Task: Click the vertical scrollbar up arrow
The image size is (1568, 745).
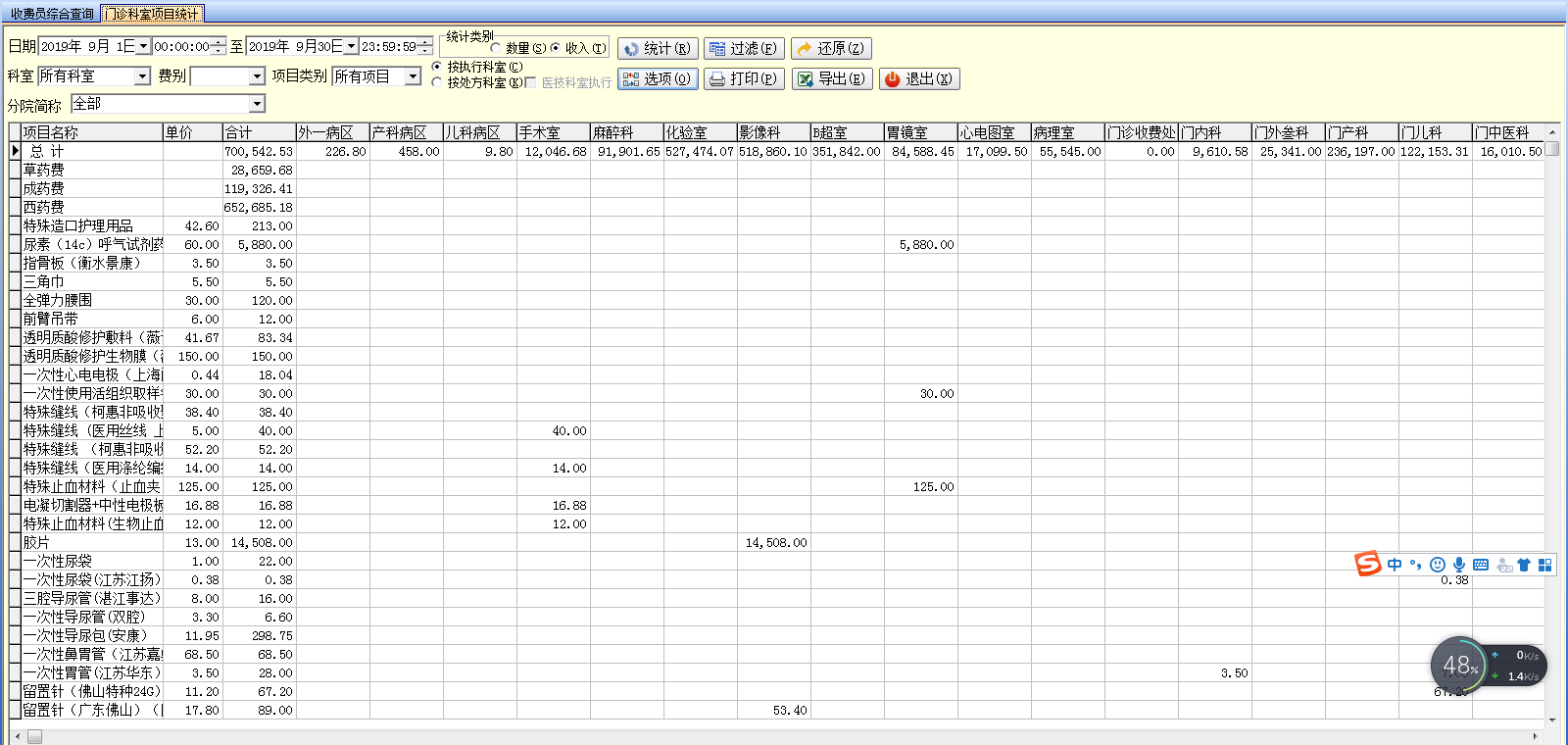Action: coord(1552,131)
